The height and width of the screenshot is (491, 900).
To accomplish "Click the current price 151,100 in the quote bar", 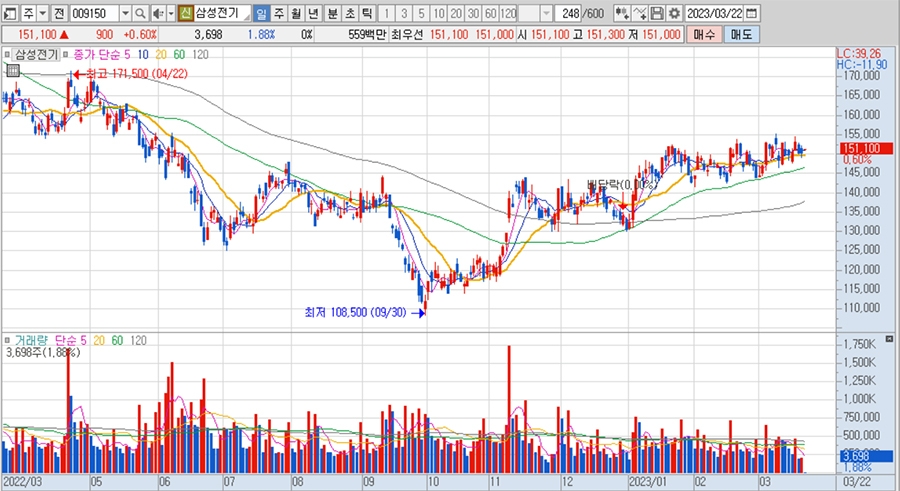I will 37,34.
